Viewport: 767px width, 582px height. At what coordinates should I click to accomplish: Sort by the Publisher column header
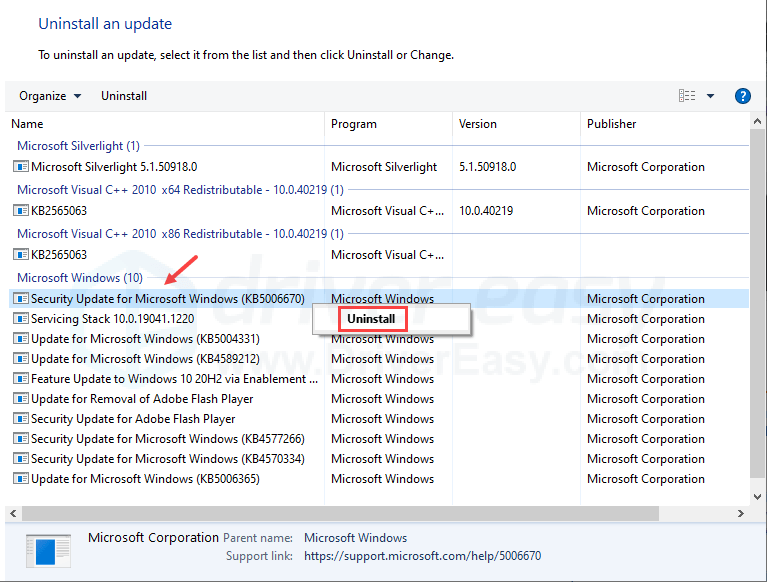tap(612, 124)
